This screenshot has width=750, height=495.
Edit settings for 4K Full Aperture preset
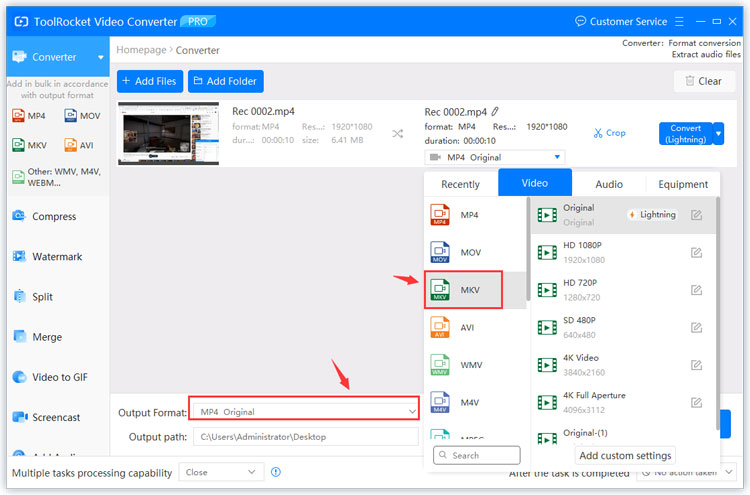click(x=696, y=402)
